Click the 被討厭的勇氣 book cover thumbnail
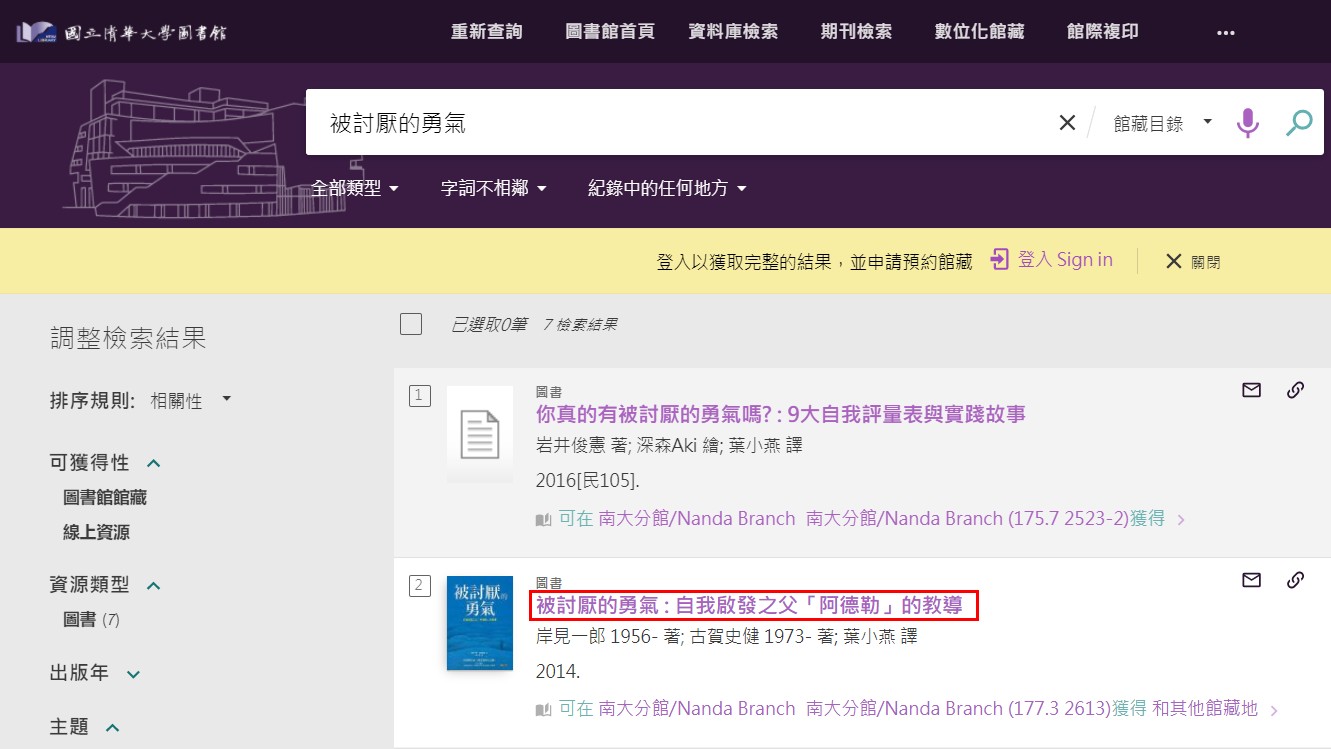The height and width of the screenshot is (749, 1331). click(480, 623)
